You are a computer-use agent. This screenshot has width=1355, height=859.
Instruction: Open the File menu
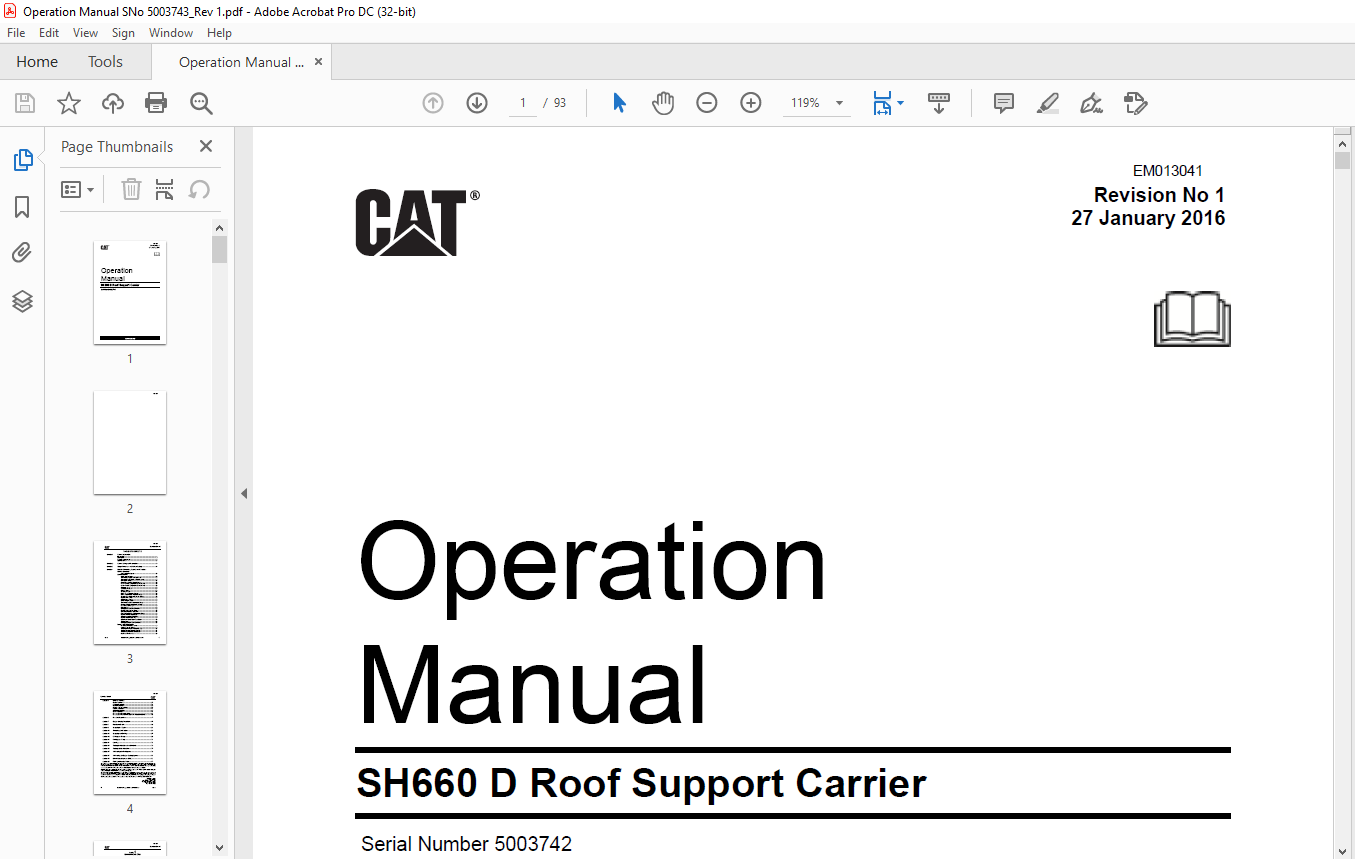(x=16, y=33)
